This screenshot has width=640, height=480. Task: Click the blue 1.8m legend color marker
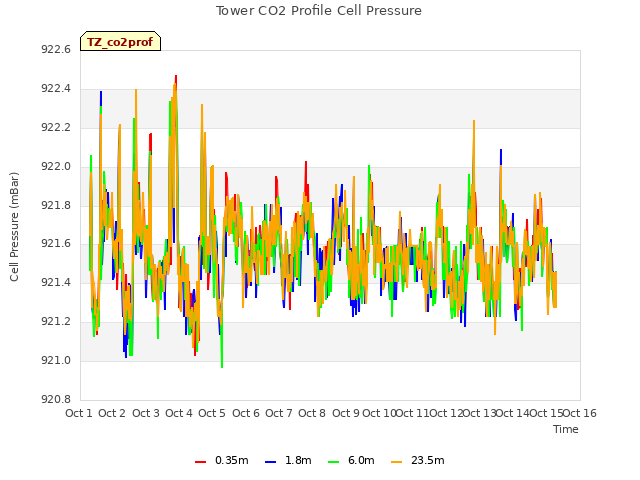coord(270,462)
